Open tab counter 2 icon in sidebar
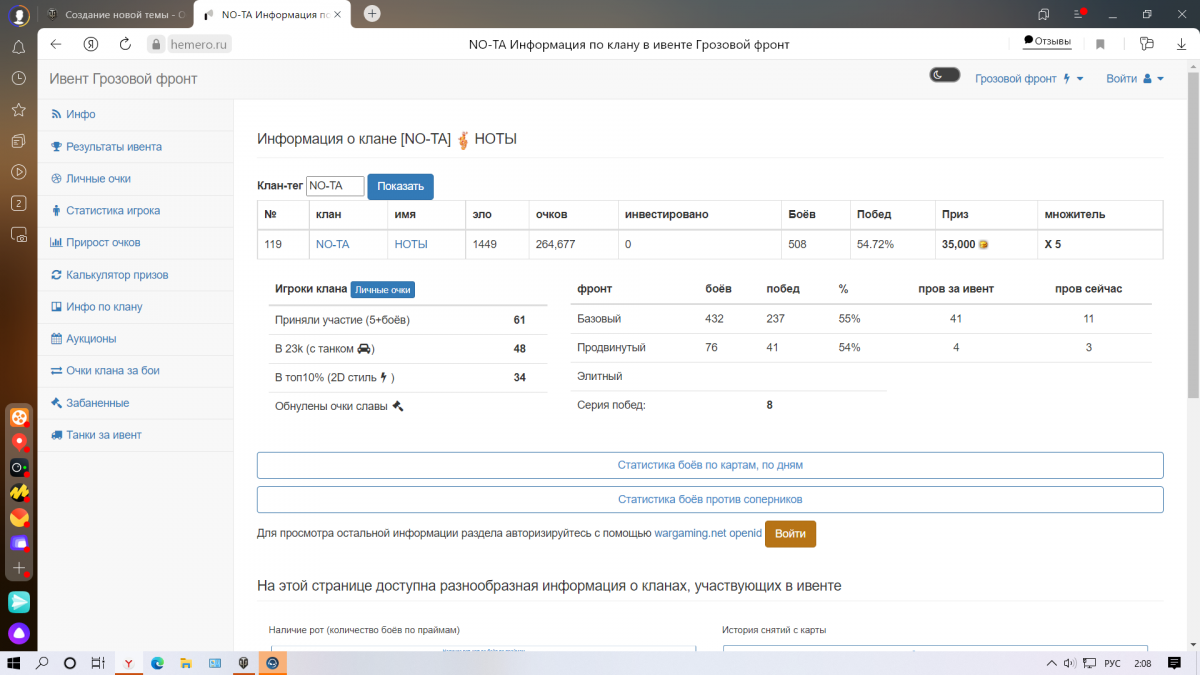The height and width of the screenshot is (675, 1200). [x=18, y=203]
